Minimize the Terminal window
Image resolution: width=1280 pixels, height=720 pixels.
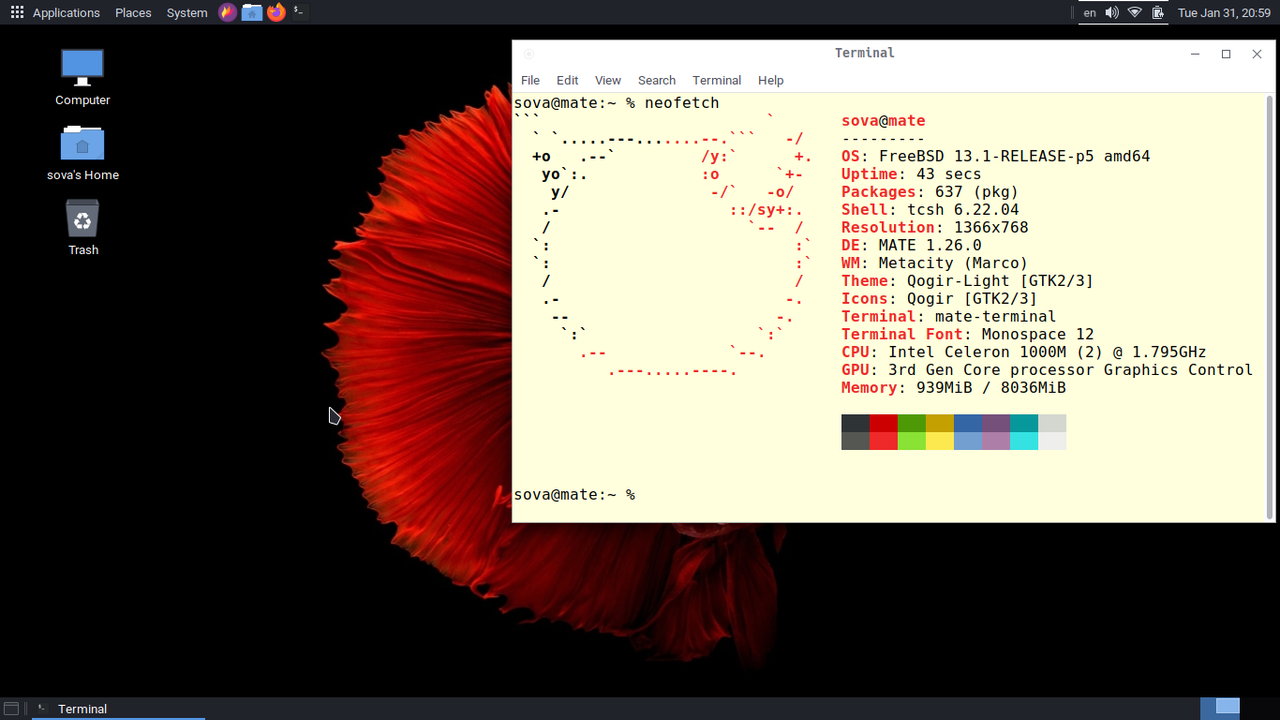(1195, 54)
